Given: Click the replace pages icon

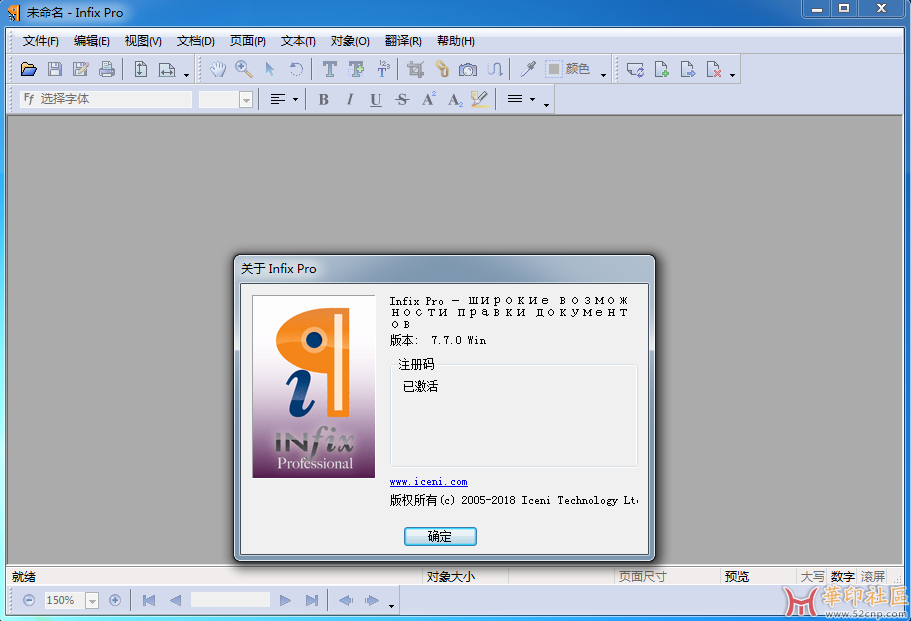Looking at the screenshot, I should click(x=635, y=70).
